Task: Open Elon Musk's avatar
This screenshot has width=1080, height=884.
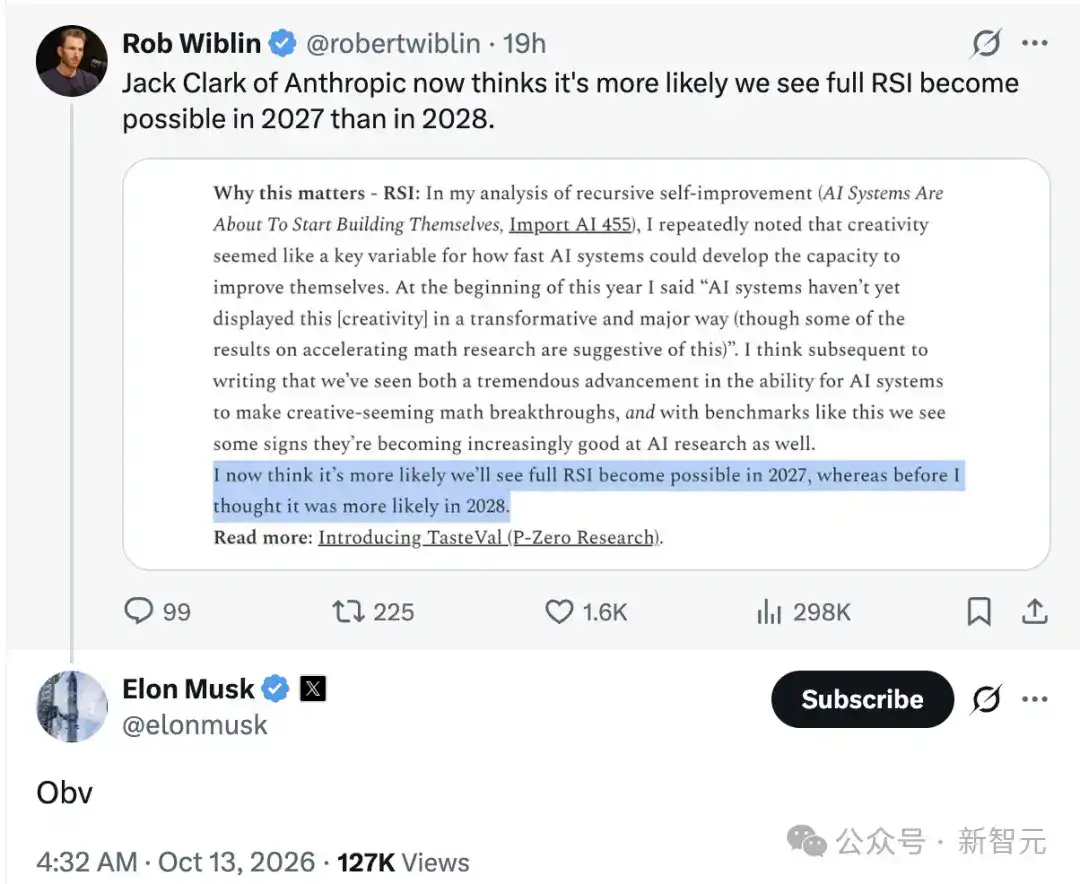Action: coord(72,706)
